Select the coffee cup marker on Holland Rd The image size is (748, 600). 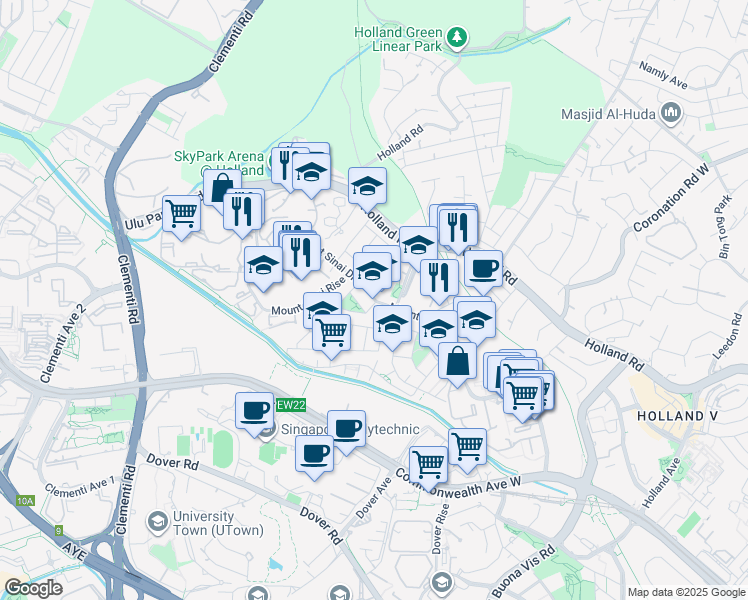tap(483, 270)
